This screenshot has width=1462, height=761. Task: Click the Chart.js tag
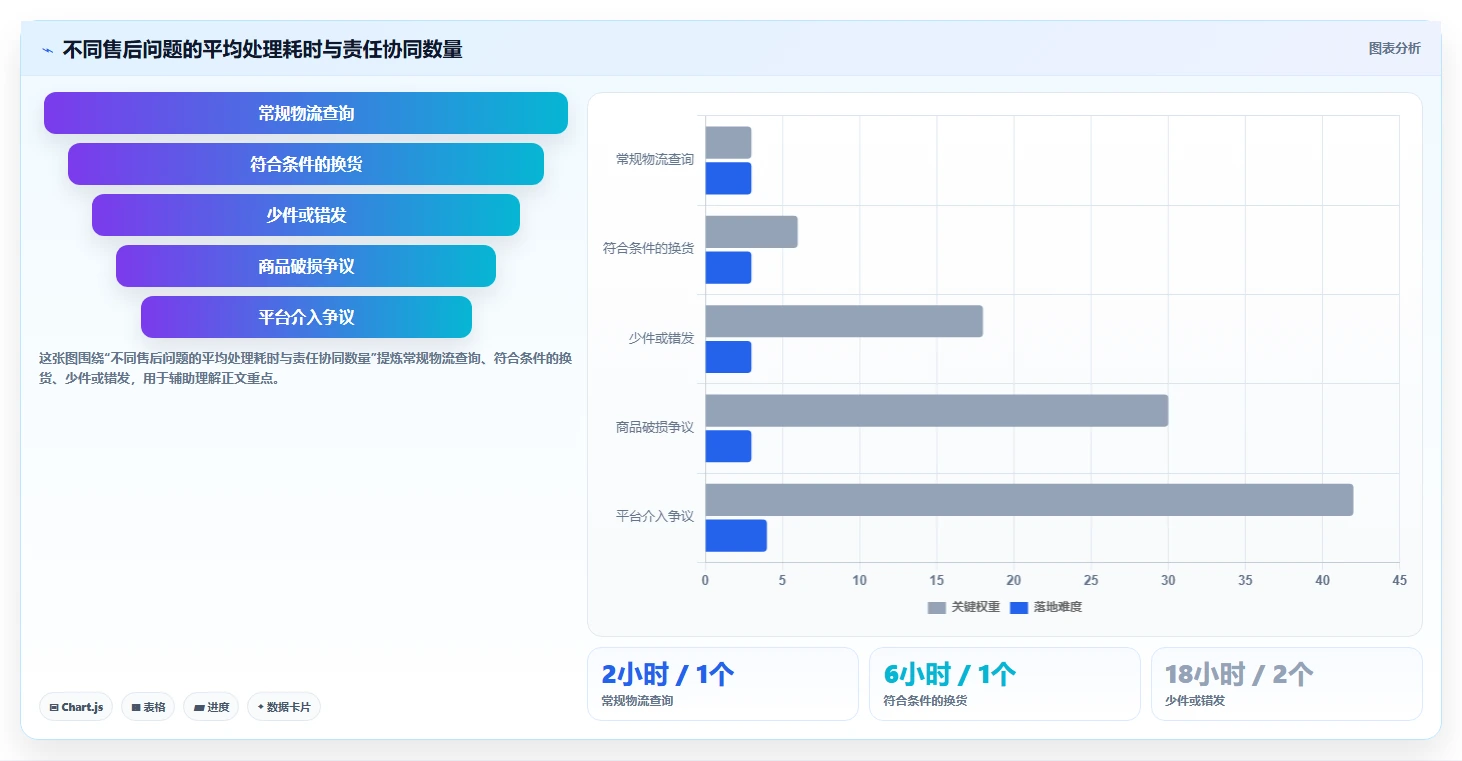coord(76,707)
